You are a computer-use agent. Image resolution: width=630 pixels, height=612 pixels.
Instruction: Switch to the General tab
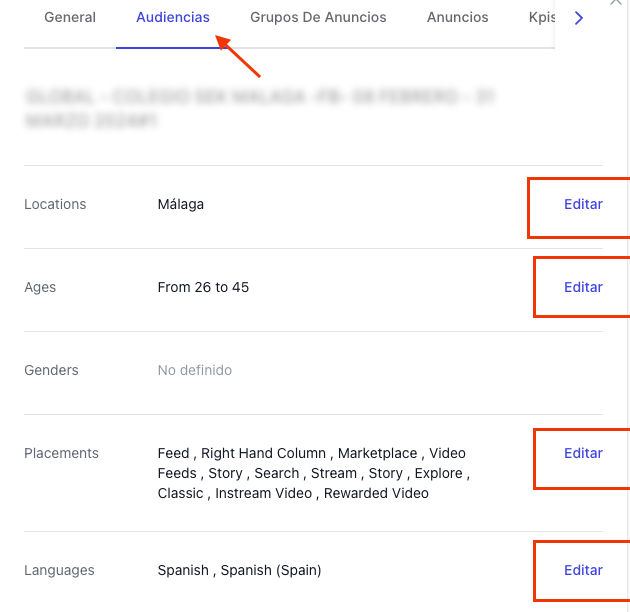click(x=70, y=17)
